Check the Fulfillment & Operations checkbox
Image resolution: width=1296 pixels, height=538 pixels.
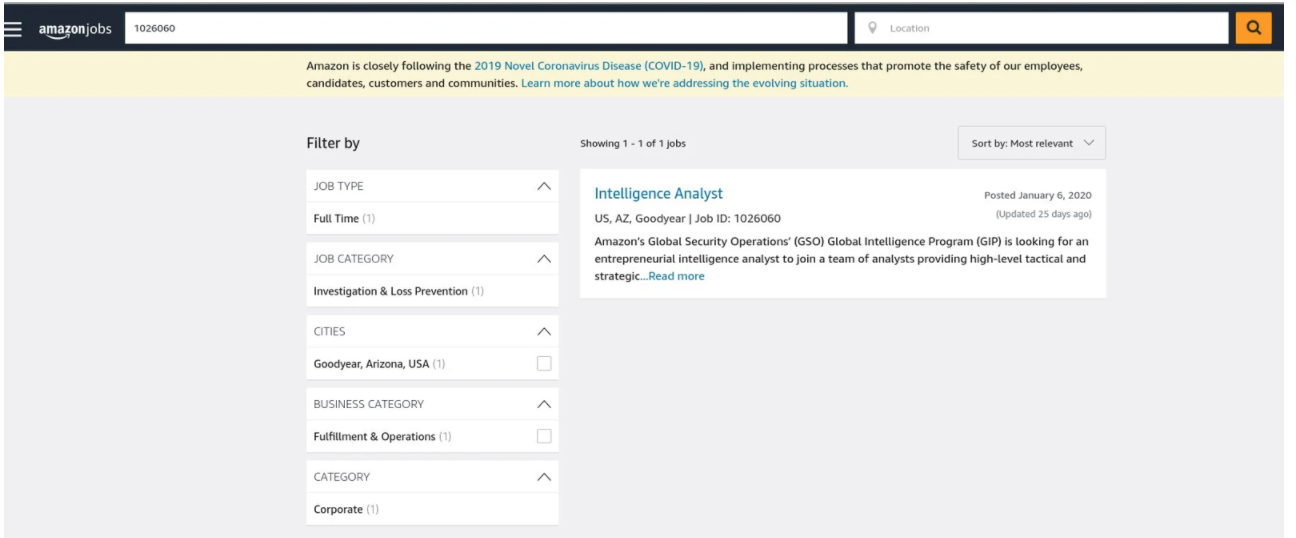click(544, 437)
